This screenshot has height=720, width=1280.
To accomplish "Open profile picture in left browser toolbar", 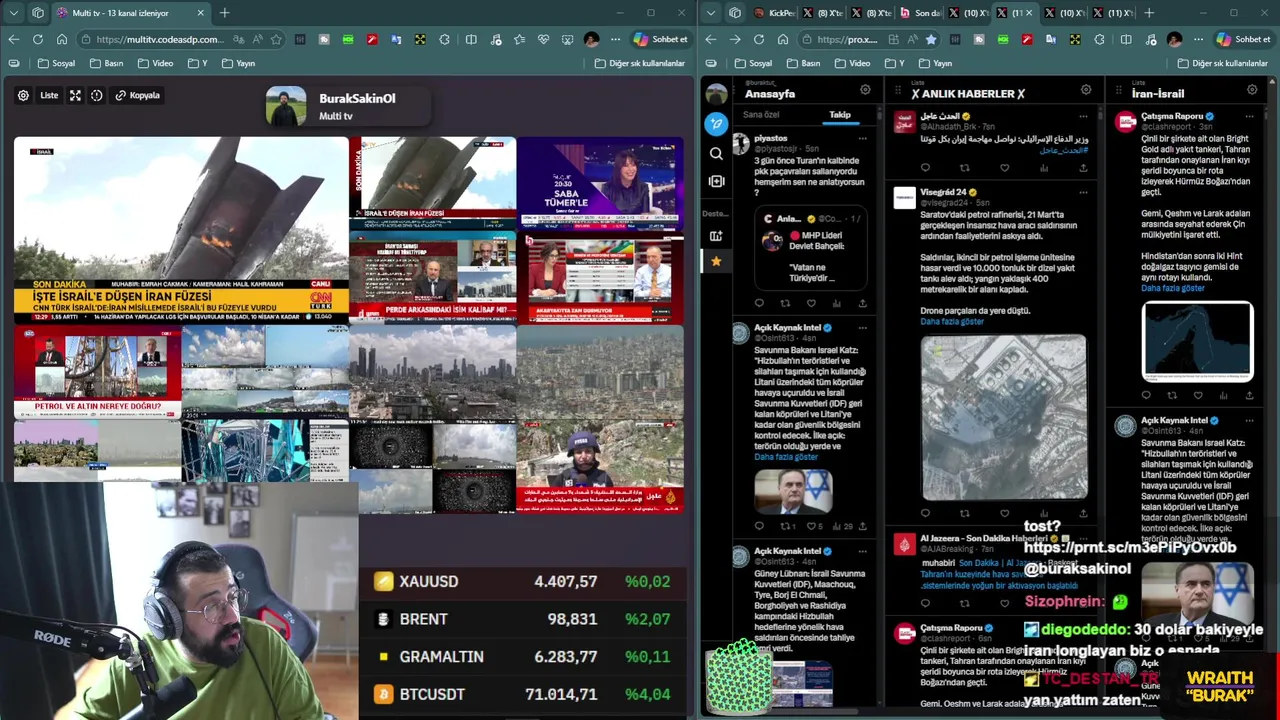I will (x=591, y=39).
